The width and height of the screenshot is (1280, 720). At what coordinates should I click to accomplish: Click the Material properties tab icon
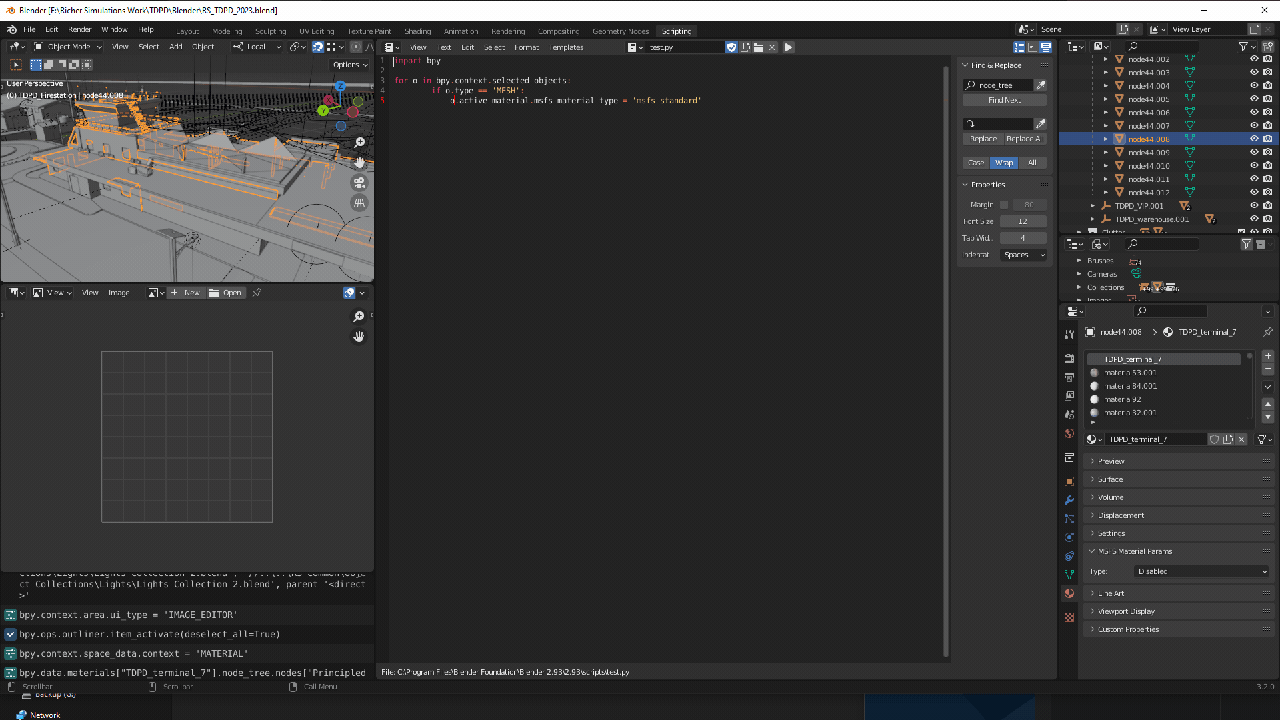(x=1069, y=593)
